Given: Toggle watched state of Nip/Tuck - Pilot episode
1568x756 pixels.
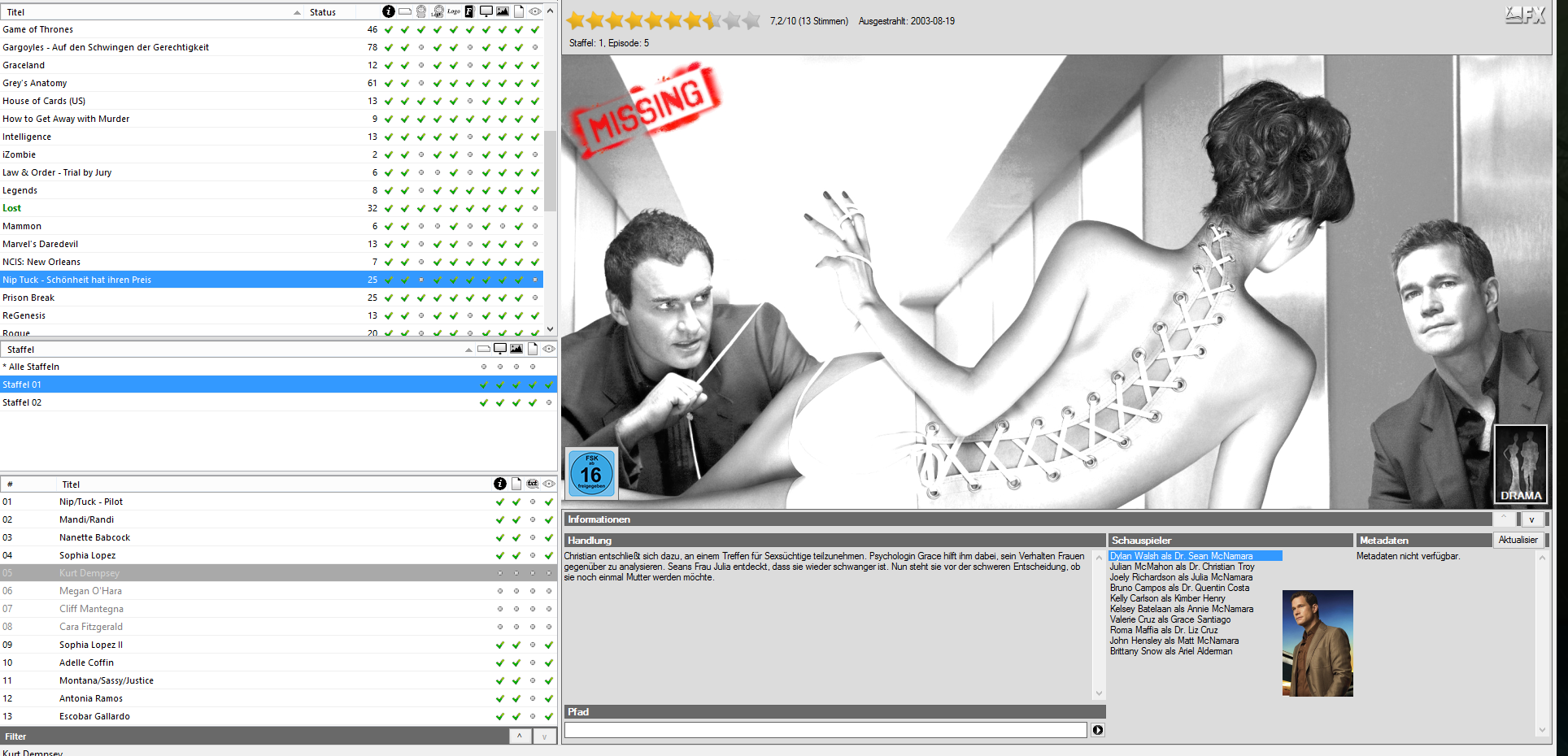Looking at the screenshot, I should [549, 502].
